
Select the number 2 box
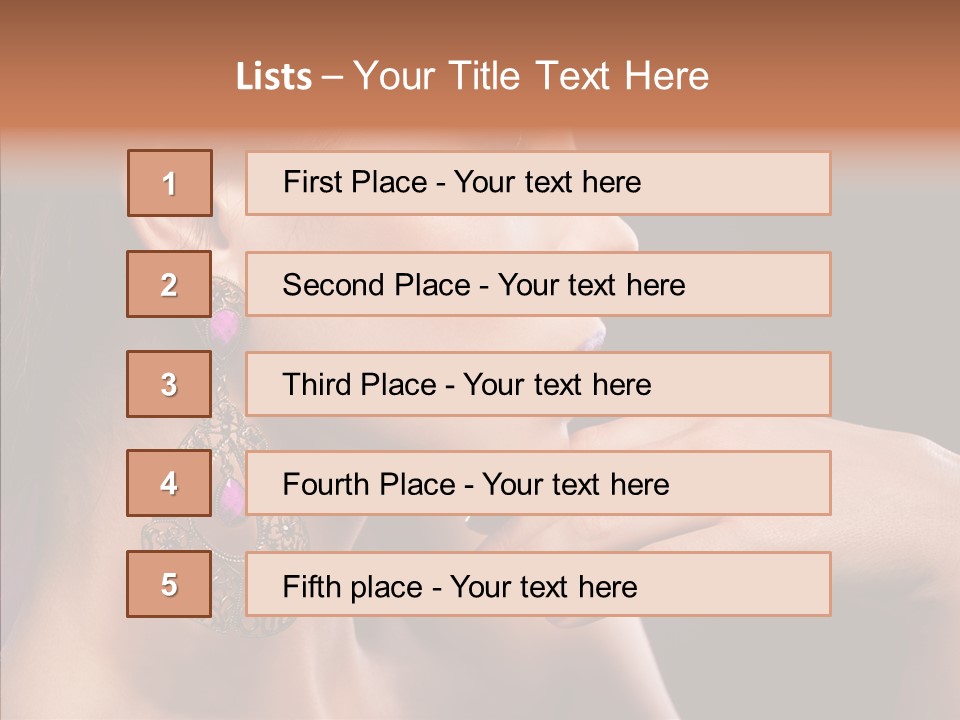[x=169, y=284]
